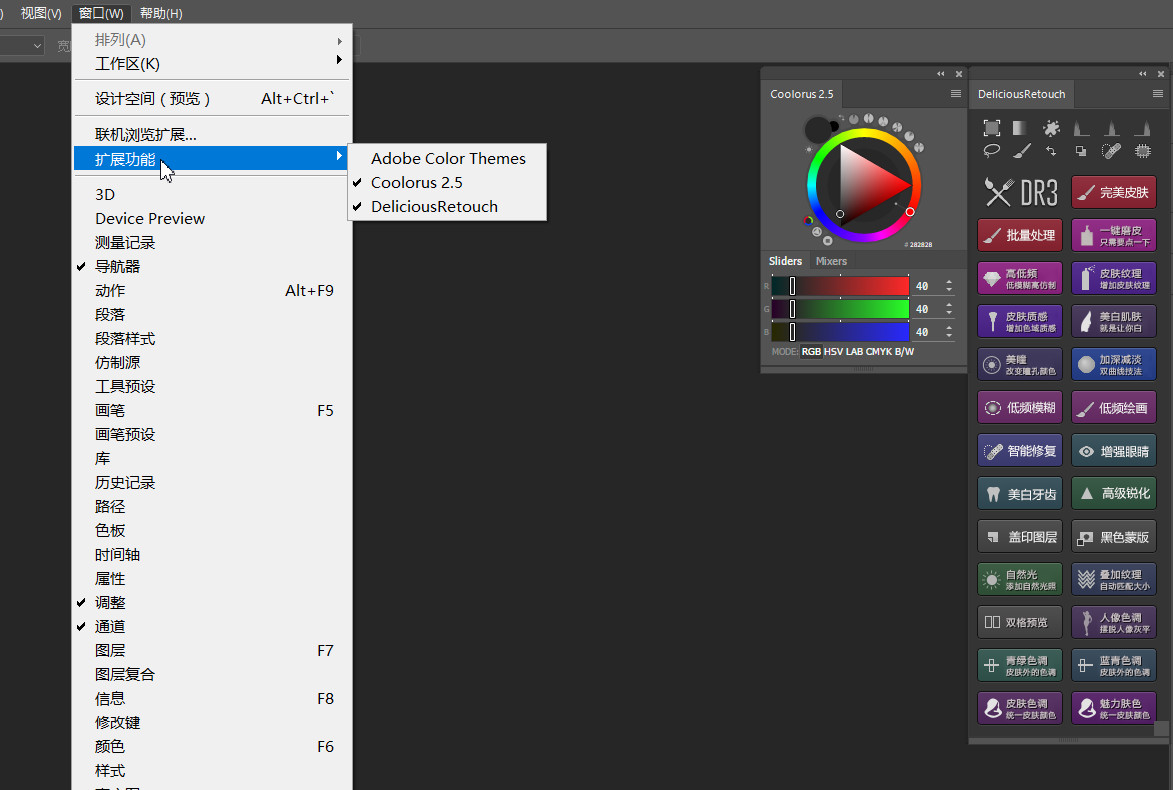This screenshot has height=790, width=1173.
Task: Select the gradient tool icon in DeliciousRetouch
Action: coord(1020,128)
